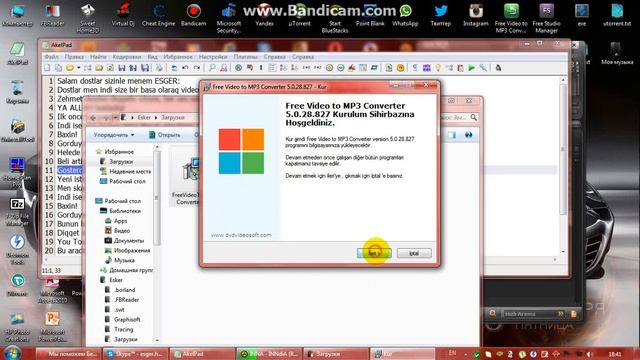
Task: Open the Найти menu in AkelPad
Action: click(x=98, y=57)
